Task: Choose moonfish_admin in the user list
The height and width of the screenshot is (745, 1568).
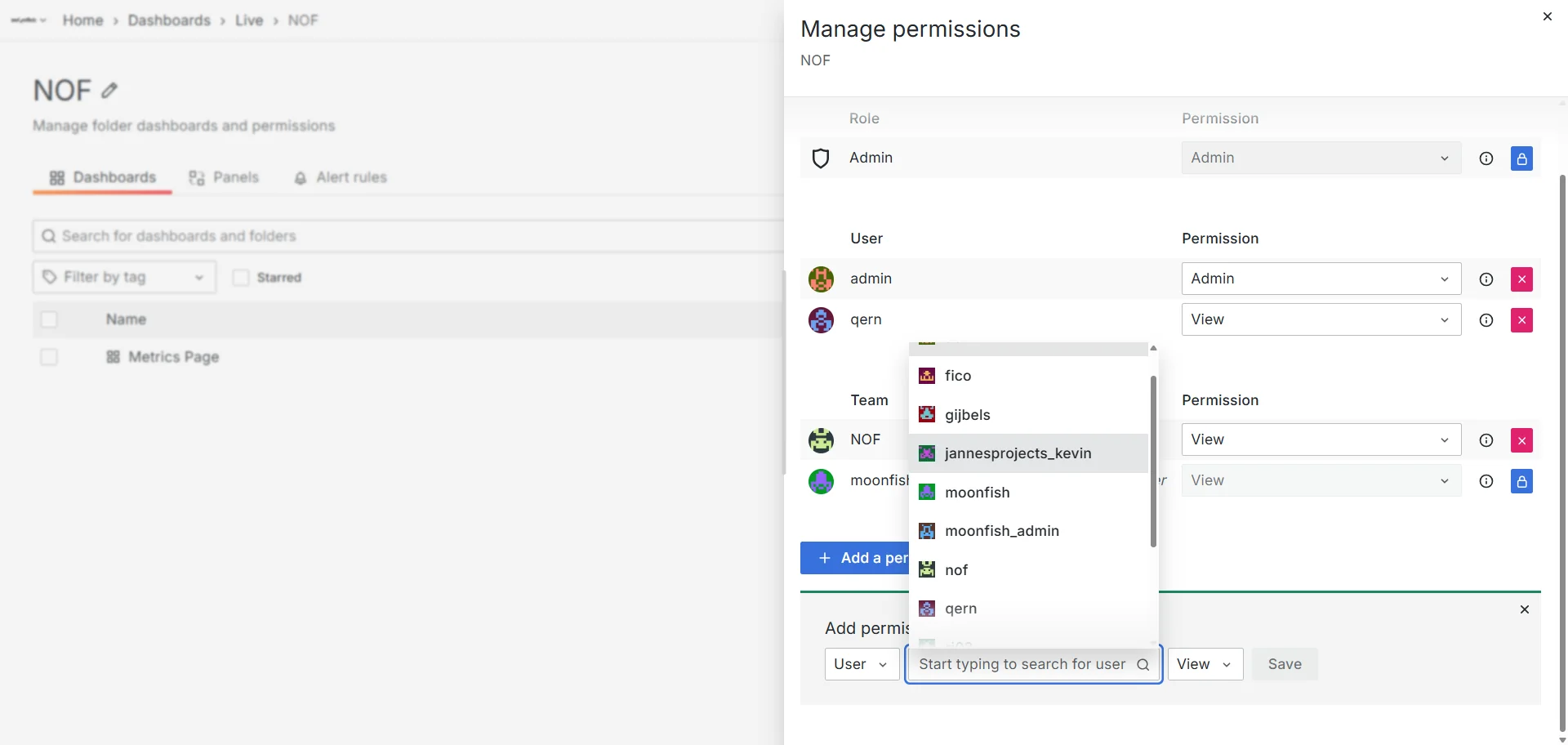Action: [x=1001, y=531]
